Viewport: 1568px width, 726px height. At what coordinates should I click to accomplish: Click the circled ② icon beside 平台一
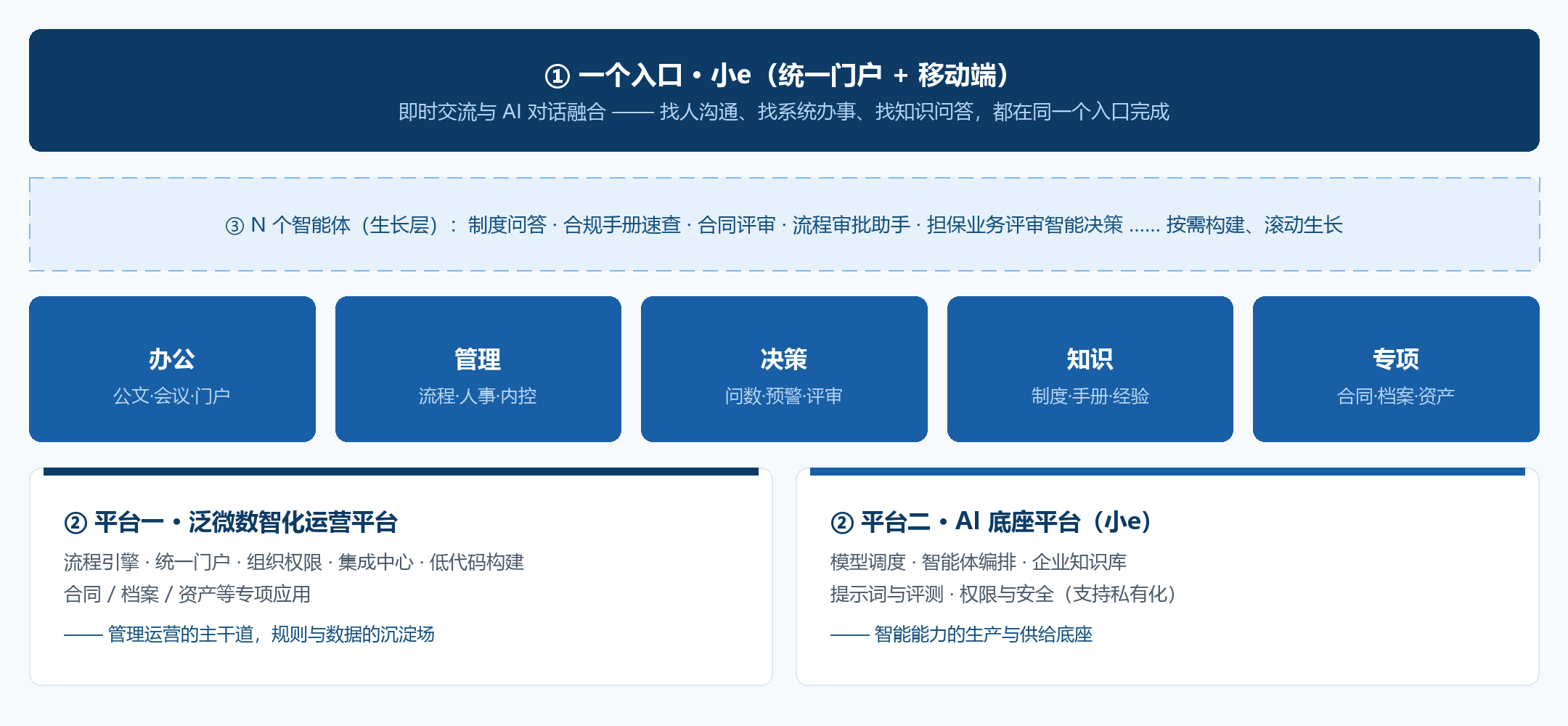75,523
